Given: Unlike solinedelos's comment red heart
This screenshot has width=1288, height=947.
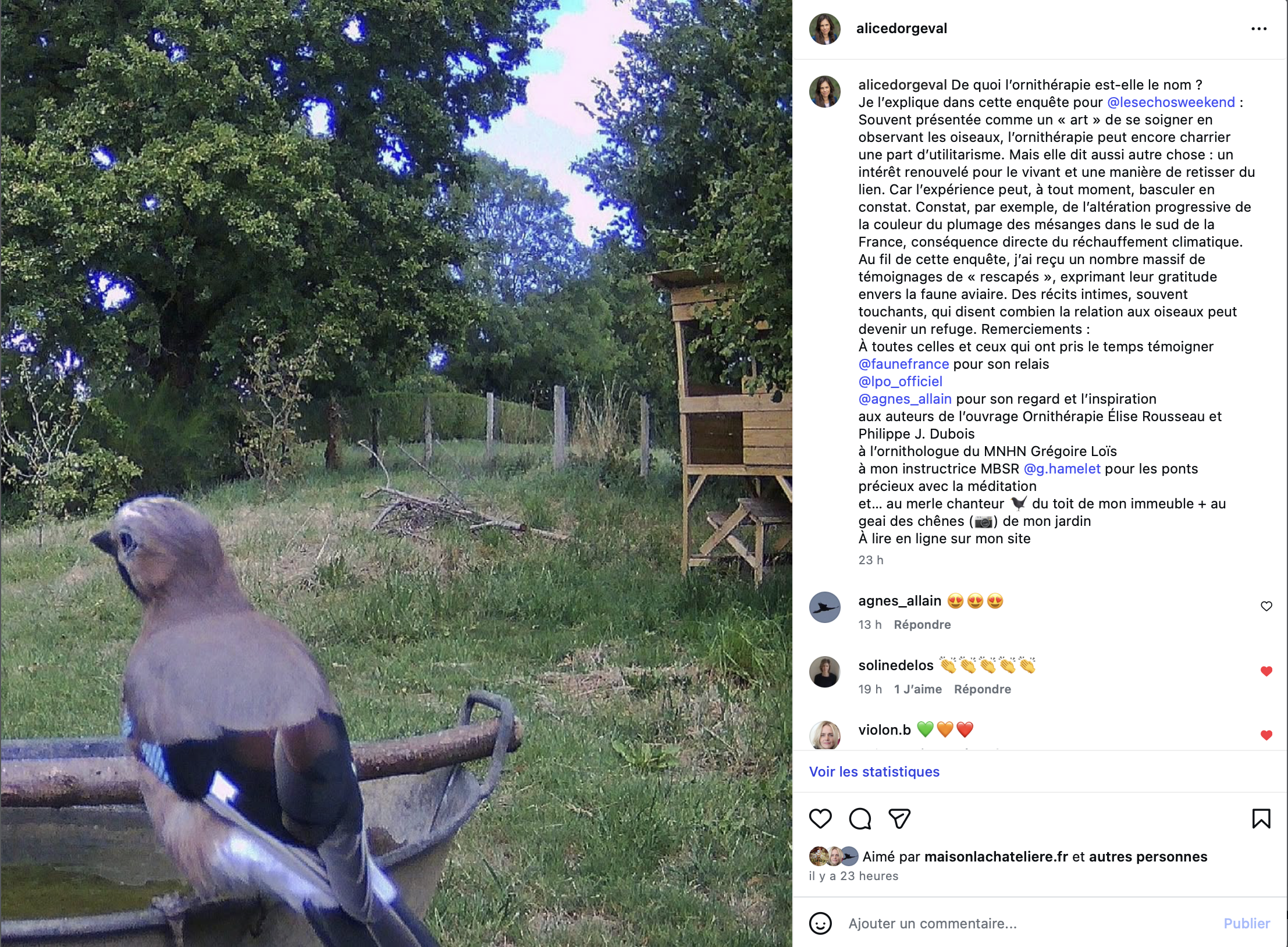Looking at the screenshot, I should (x=1266, y=671).
